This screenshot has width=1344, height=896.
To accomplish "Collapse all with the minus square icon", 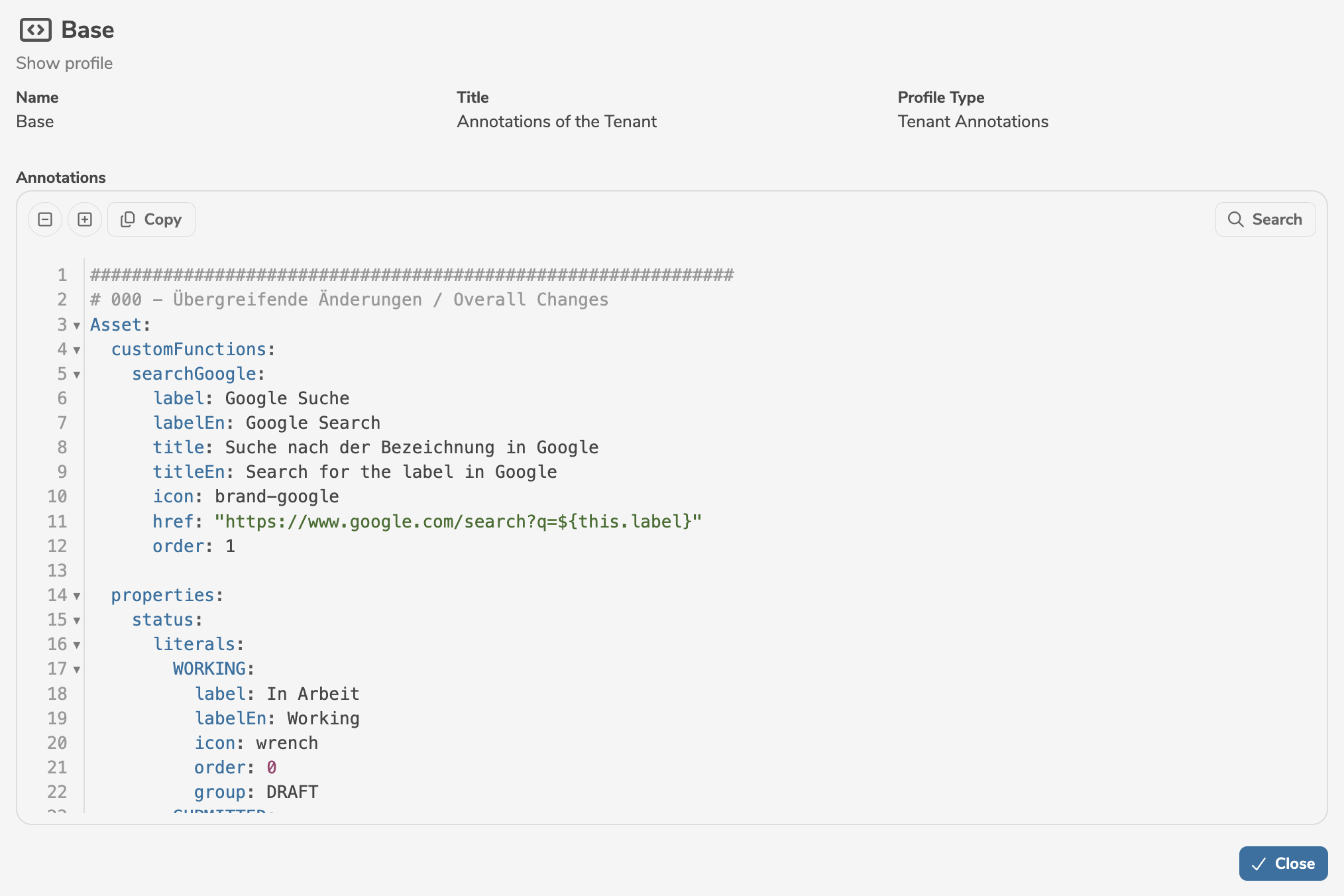I will click(45, 219).
